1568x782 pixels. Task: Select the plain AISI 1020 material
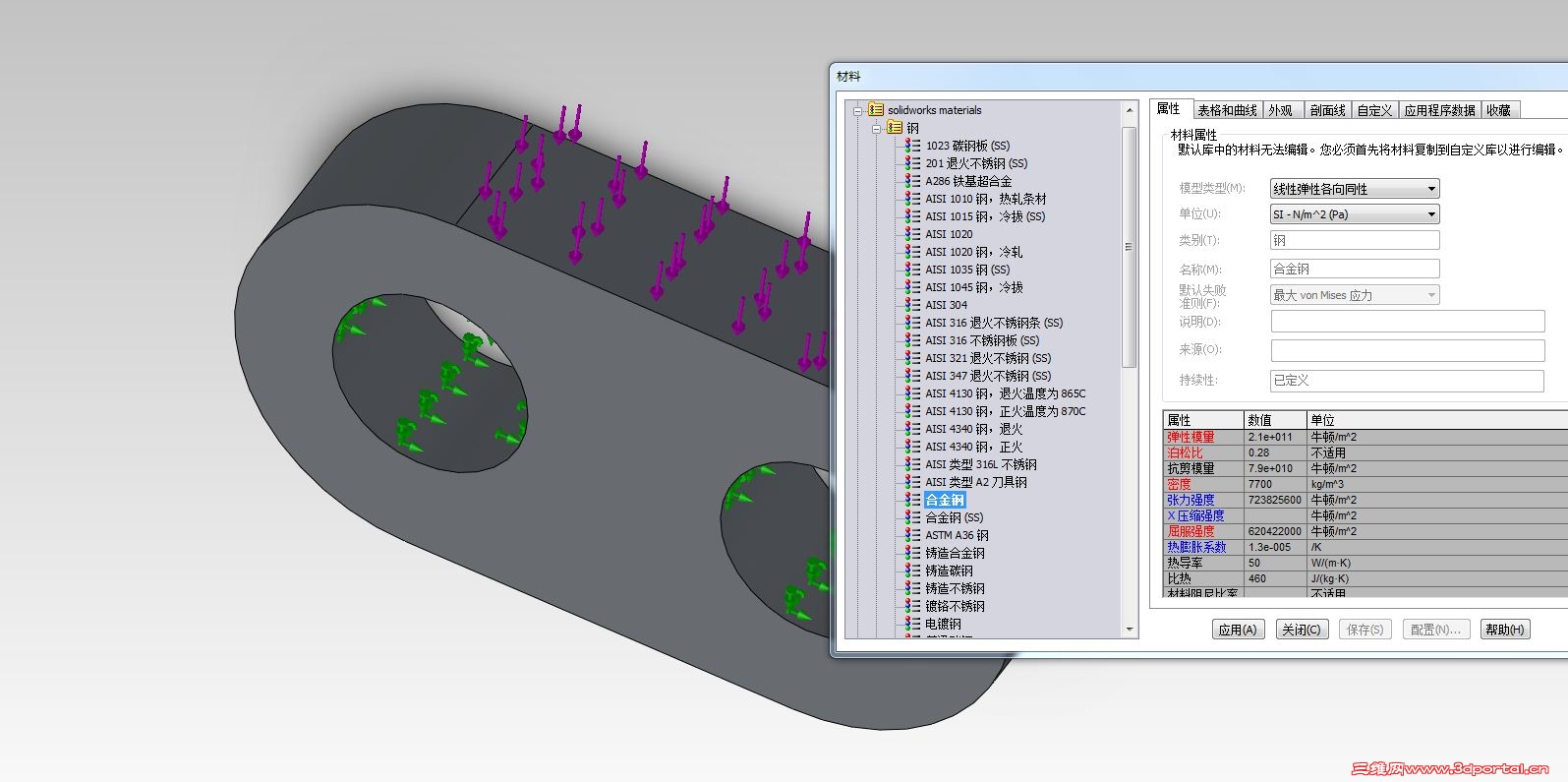coord(949,234)
